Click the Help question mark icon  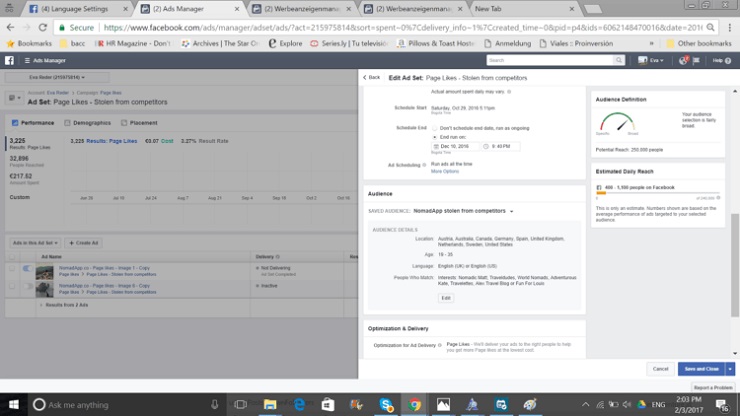(x=728, y=61)
